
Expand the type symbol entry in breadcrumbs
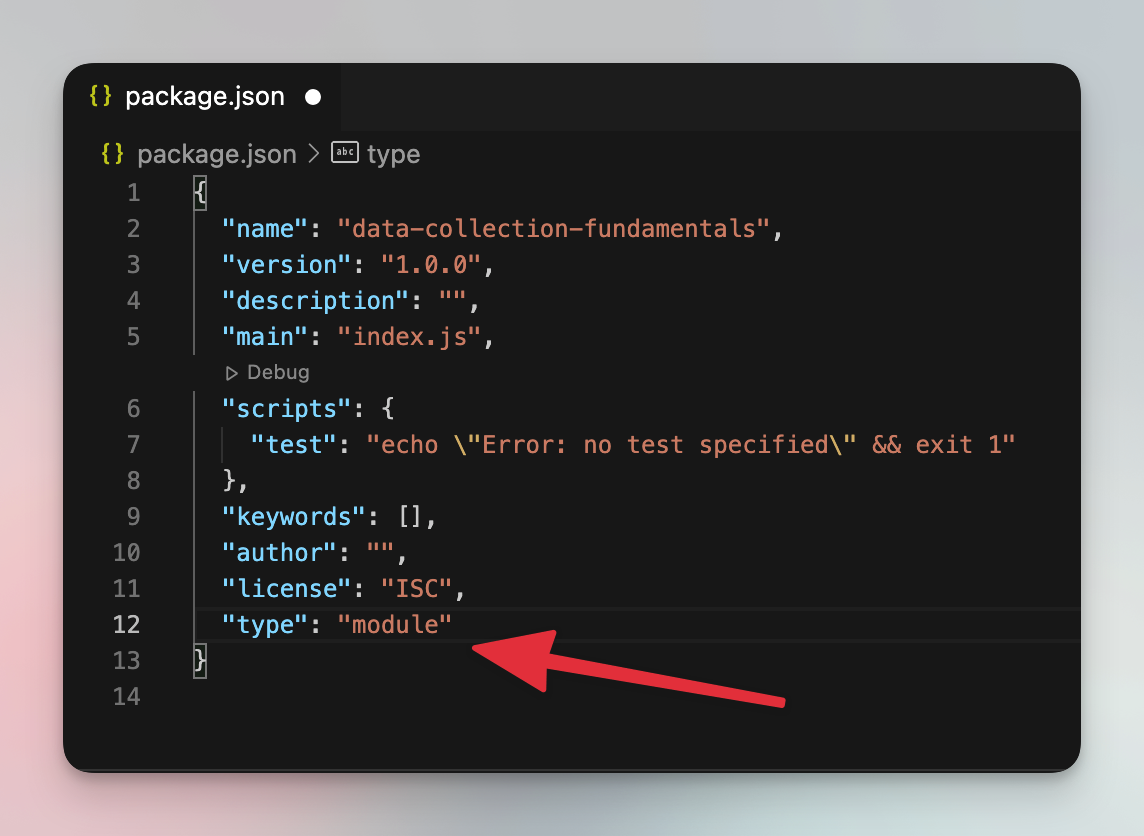coord(393,153)
